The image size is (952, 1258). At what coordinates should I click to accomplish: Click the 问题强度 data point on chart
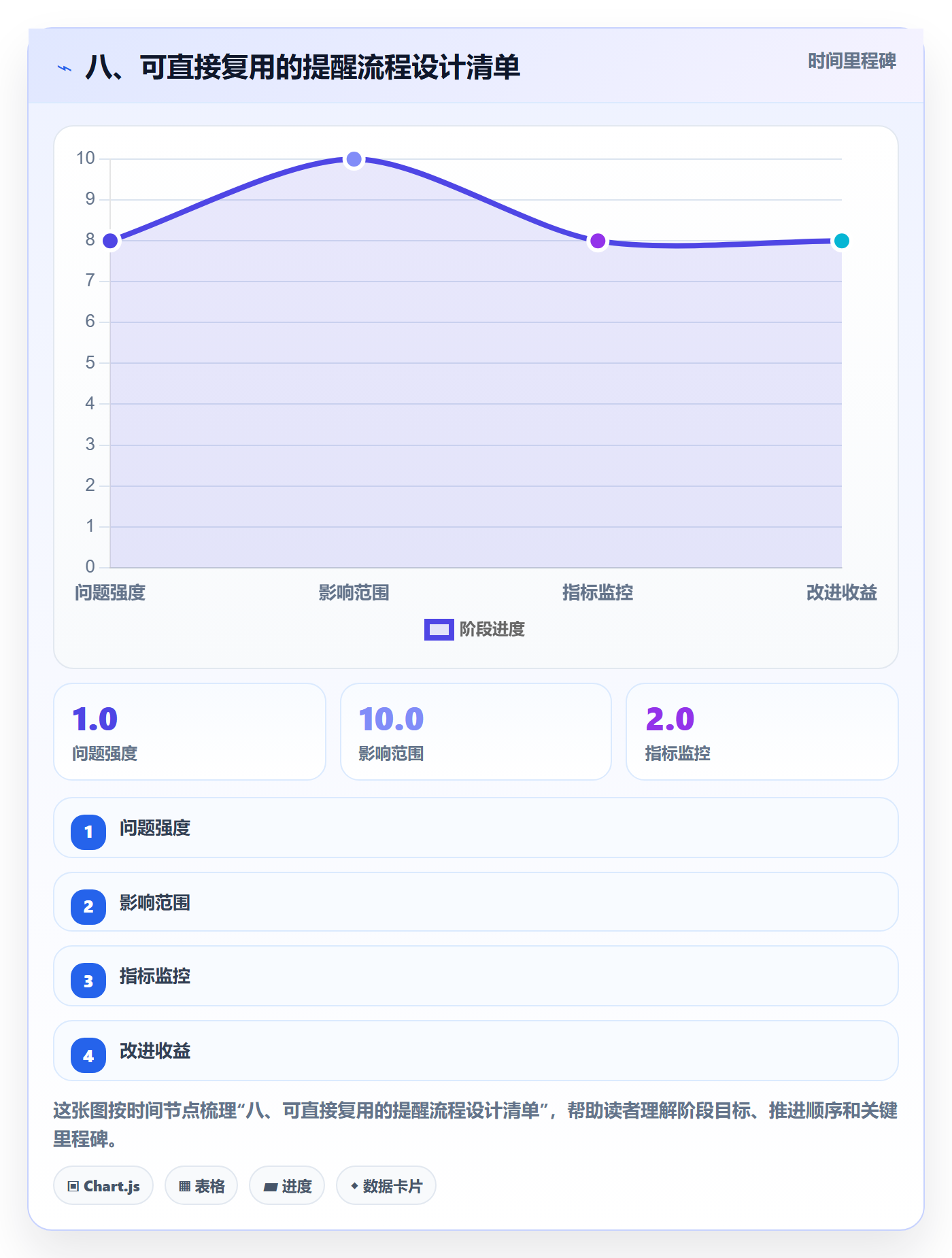(110, 241)
